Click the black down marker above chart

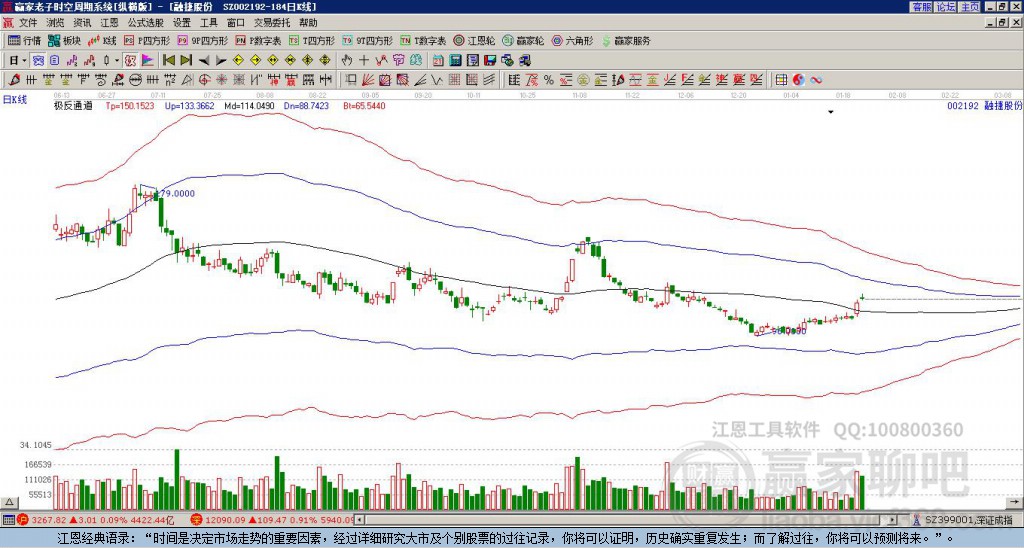coord(831,112)
